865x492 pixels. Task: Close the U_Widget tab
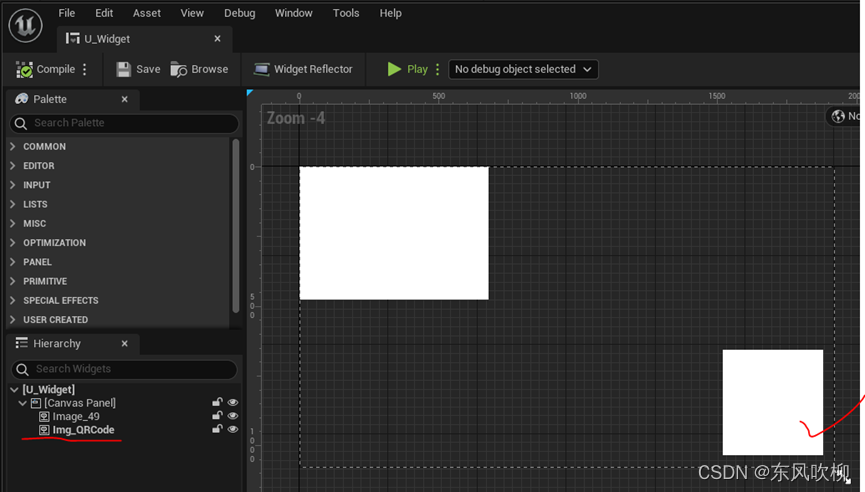tap(217, 39)
